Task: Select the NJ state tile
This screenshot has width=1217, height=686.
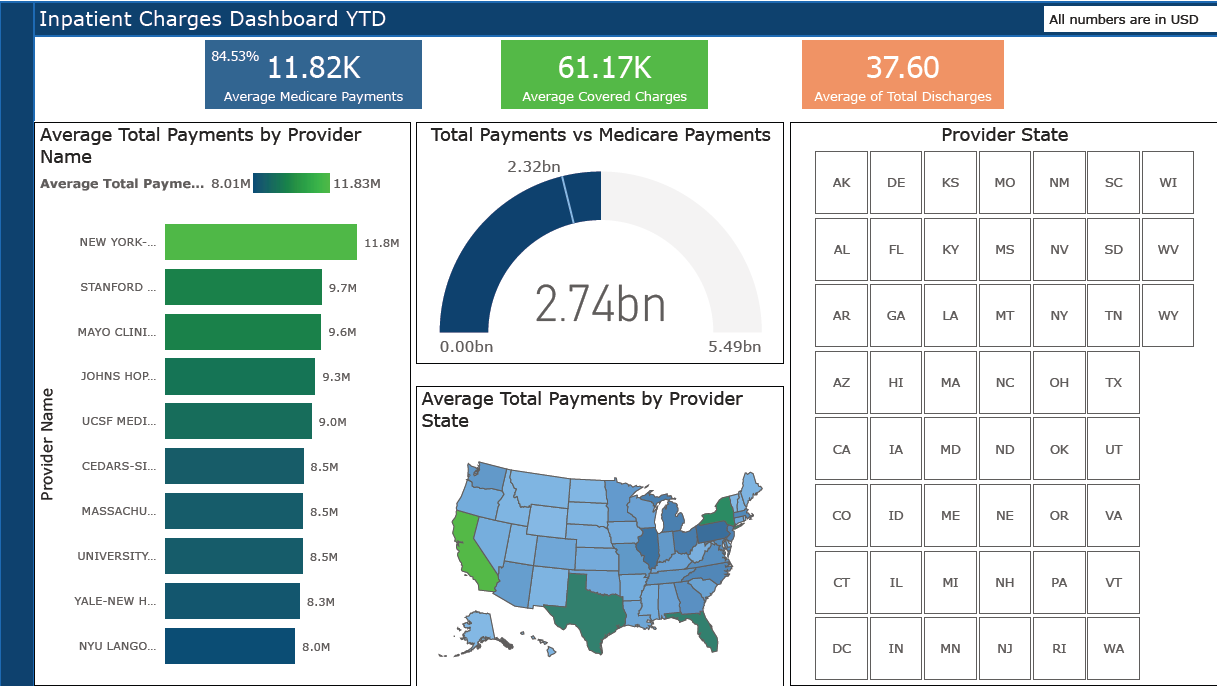Action: click(1005, 648)
